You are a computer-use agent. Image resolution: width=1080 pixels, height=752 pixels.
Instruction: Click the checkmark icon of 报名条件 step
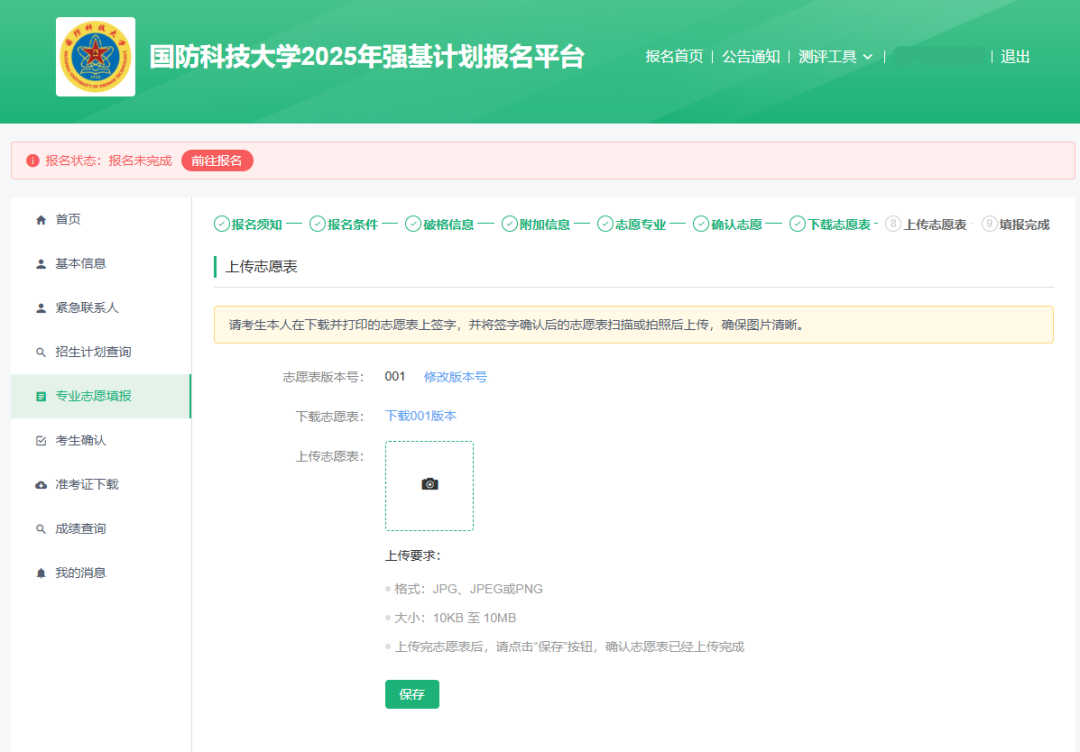[x=318, y=224]
